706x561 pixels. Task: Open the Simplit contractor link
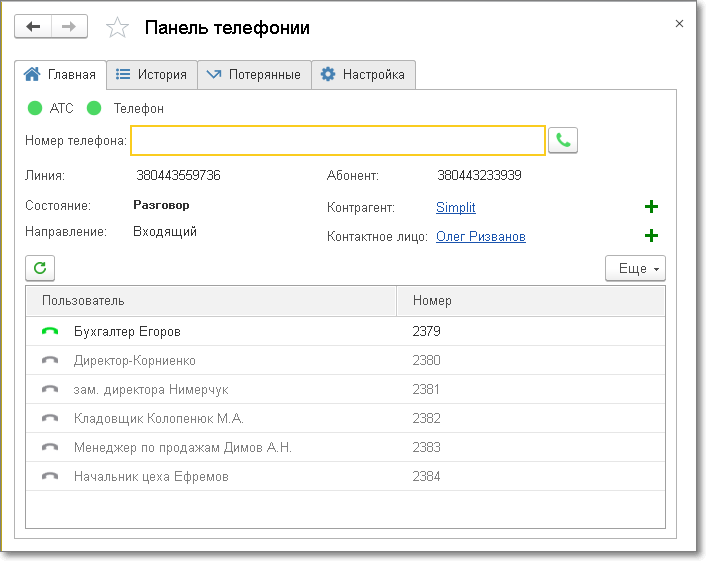pyautogui.click(x=456, y=208)
